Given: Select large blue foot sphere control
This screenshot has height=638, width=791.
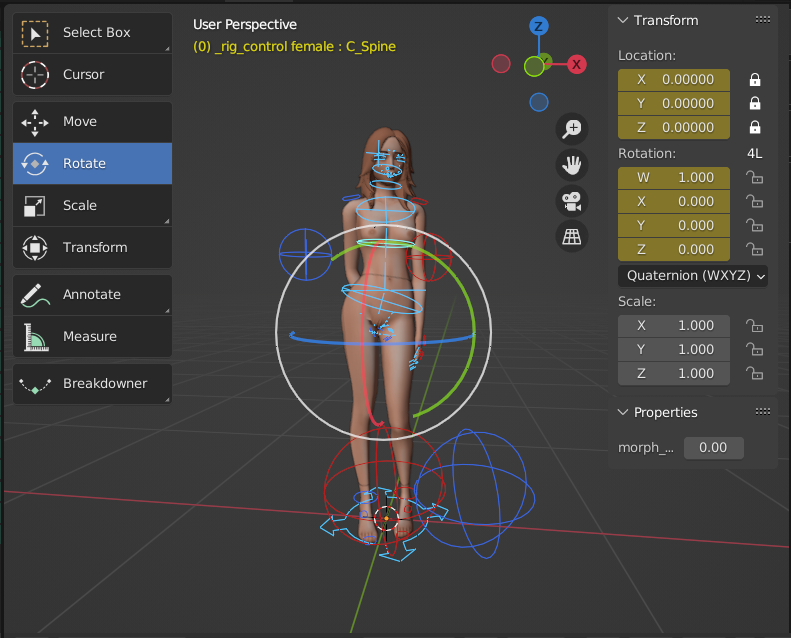Looking at the screenshot, I should pyautogui.click(x=474, y=494).
